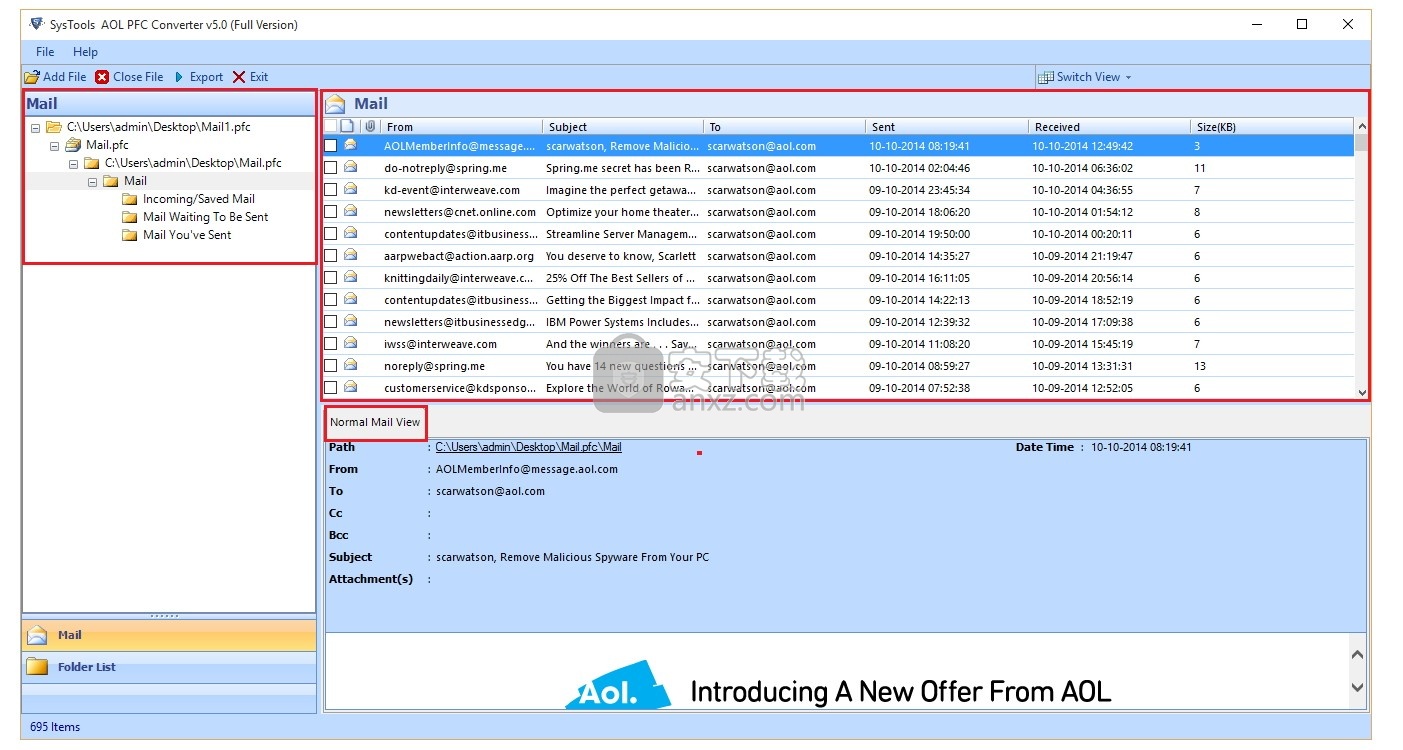Click the envelope icon of knittingdaily row

[350, 277]
